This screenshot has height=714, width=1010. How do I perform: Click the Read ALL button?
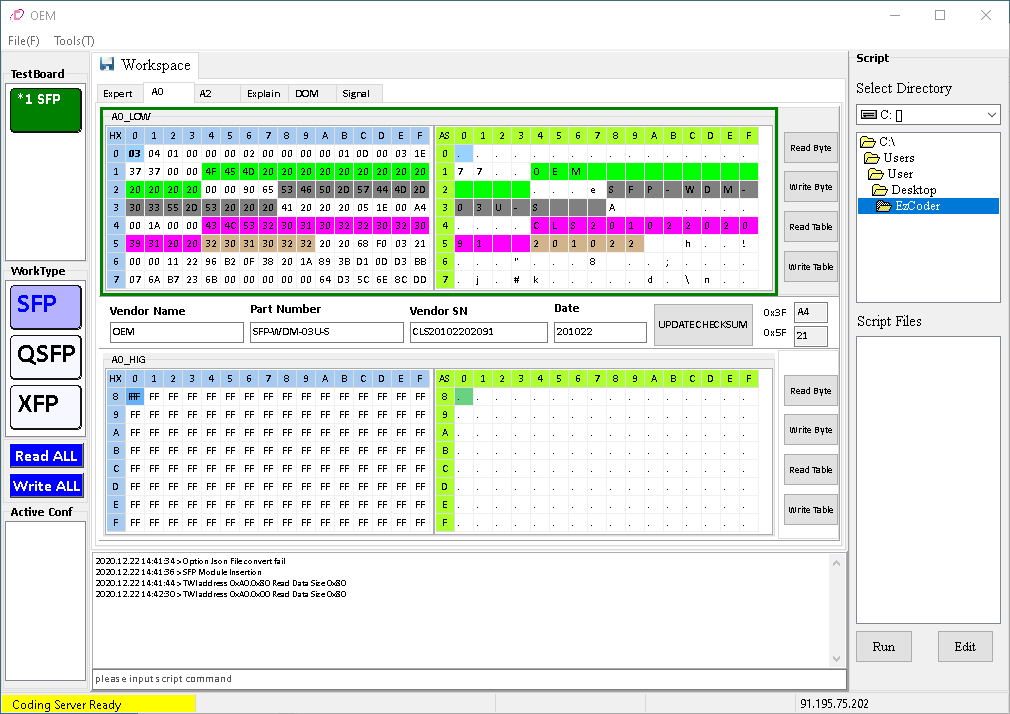(x=46, y=456)
